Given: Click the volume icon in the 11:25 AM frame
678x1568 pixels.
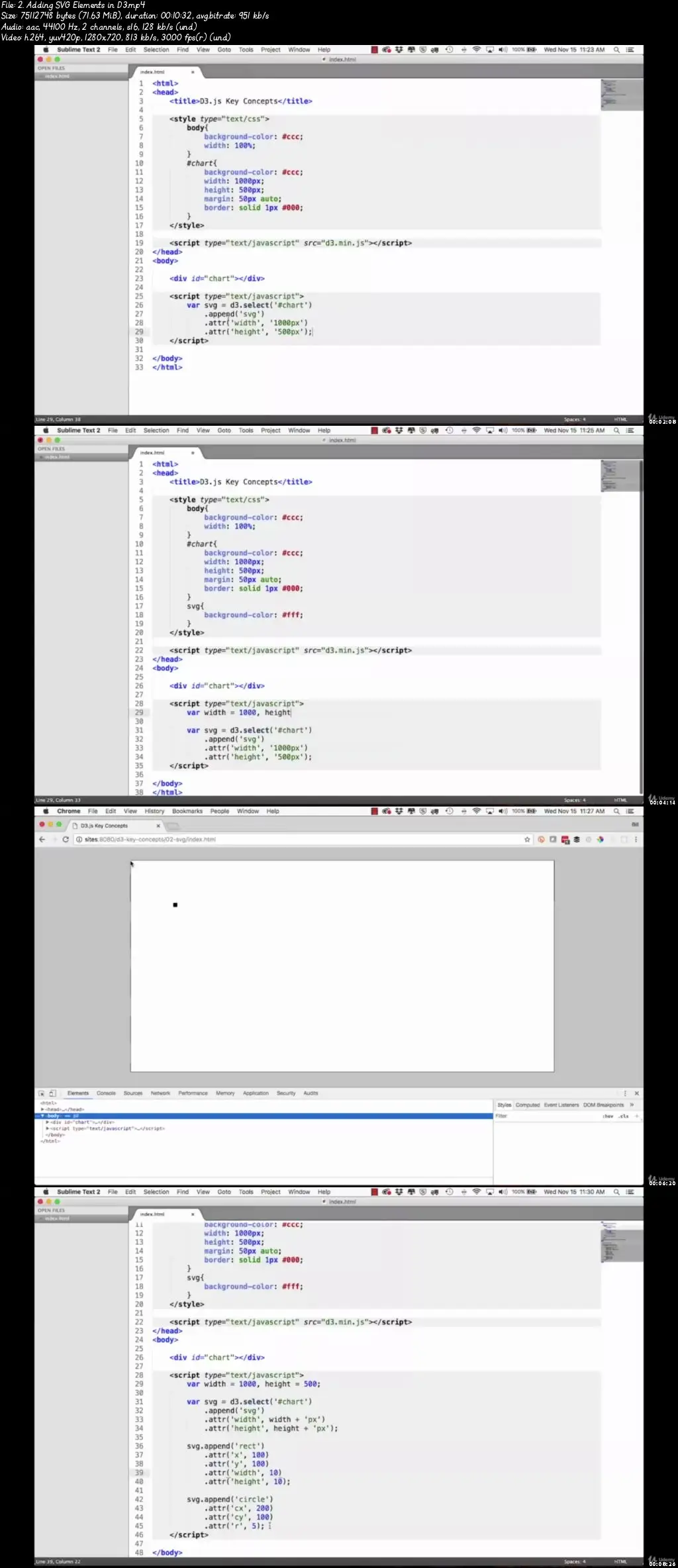Looking at the screenshot, I should (503, 430).
